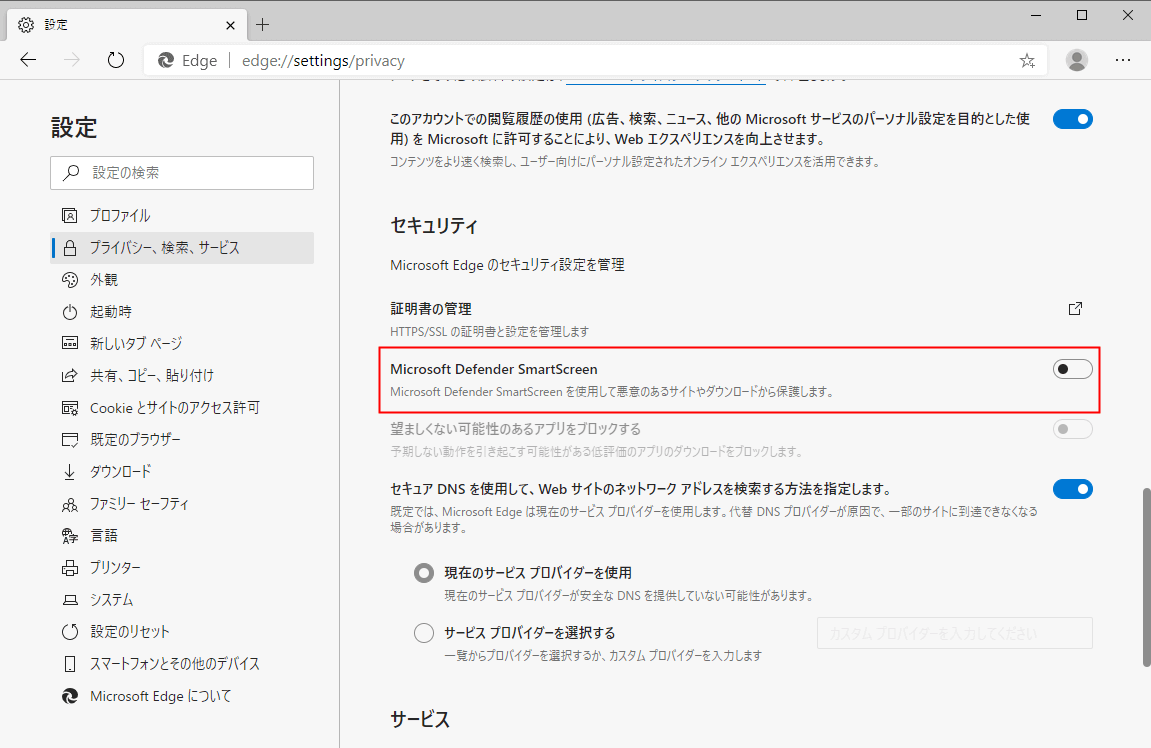
Task: Click the Microsoft Defender SmartScreen title text
Action: click(494, 369)
